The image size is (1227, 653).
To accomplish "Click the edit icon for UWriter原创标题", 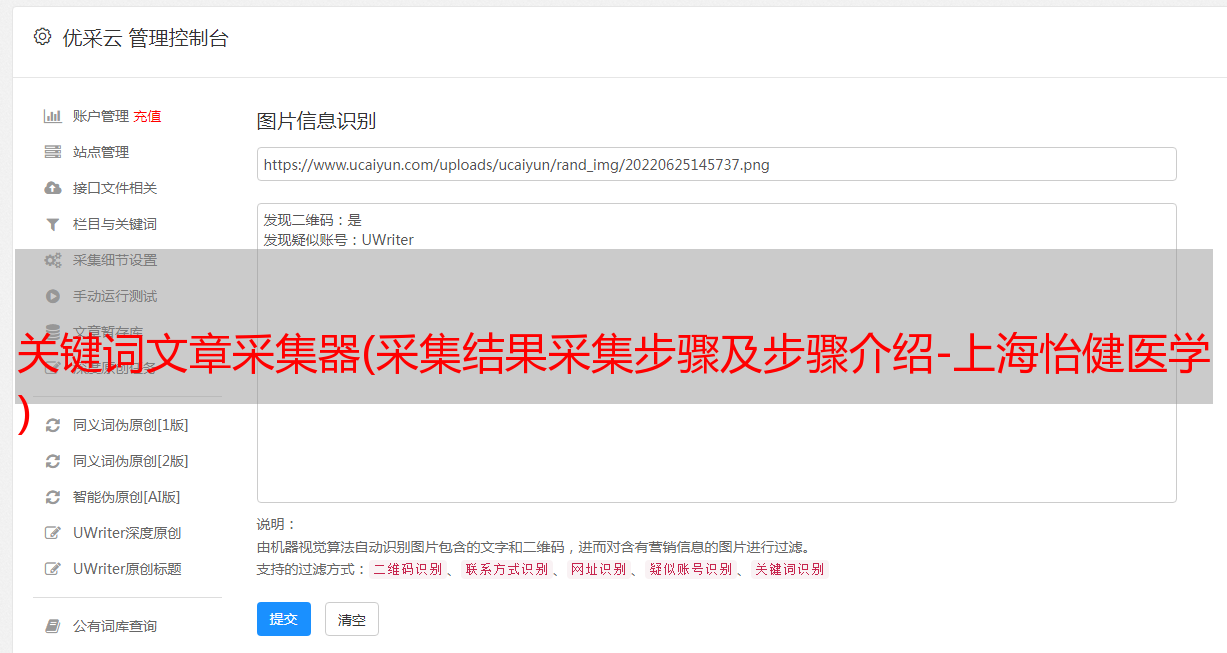I will pos(53,569).
